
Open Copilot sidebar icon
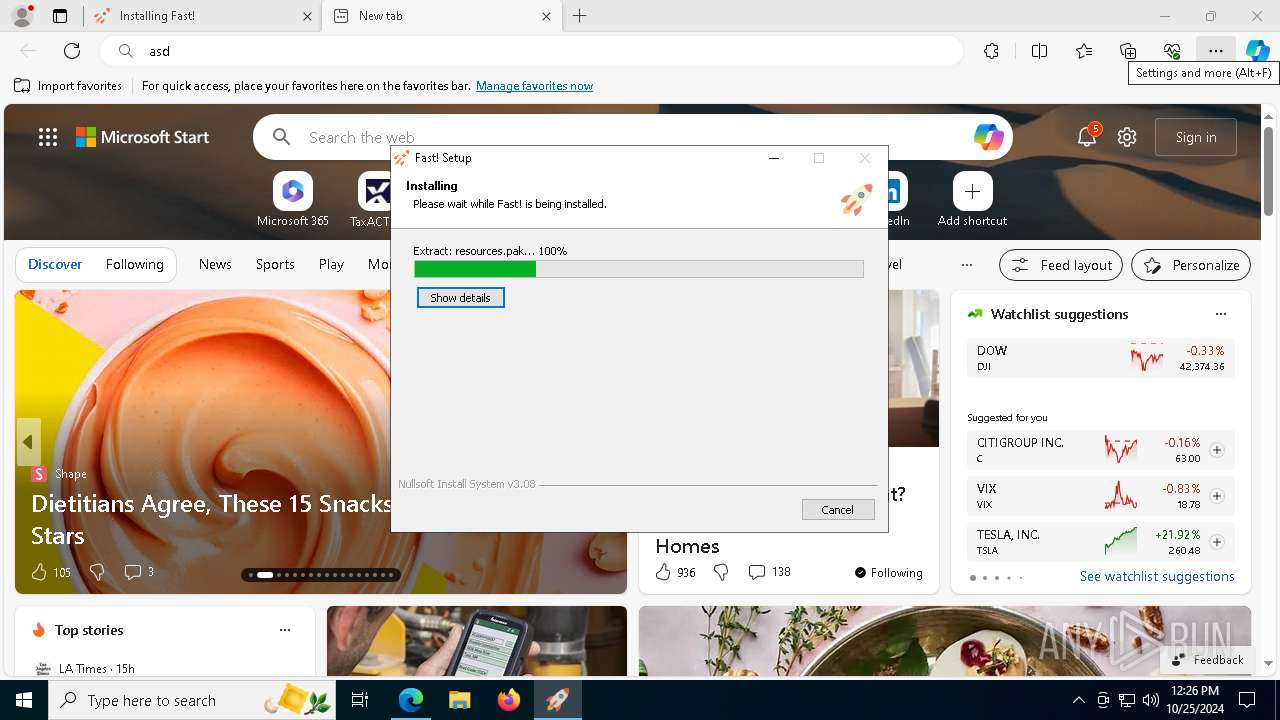[x=1257, y=51]
